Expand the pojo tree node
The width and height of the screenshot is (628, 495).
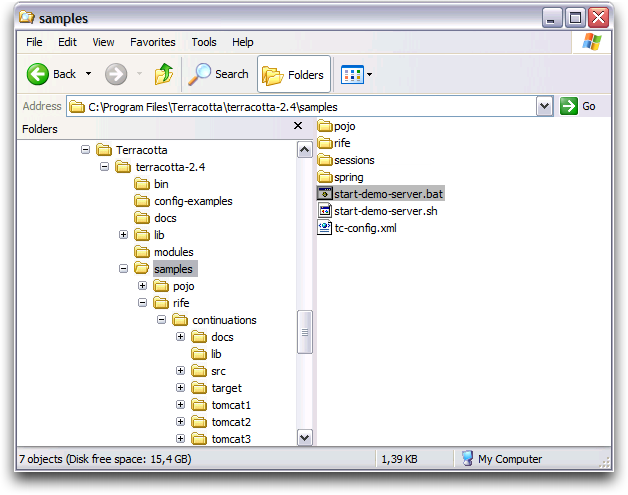pos(143,286)
